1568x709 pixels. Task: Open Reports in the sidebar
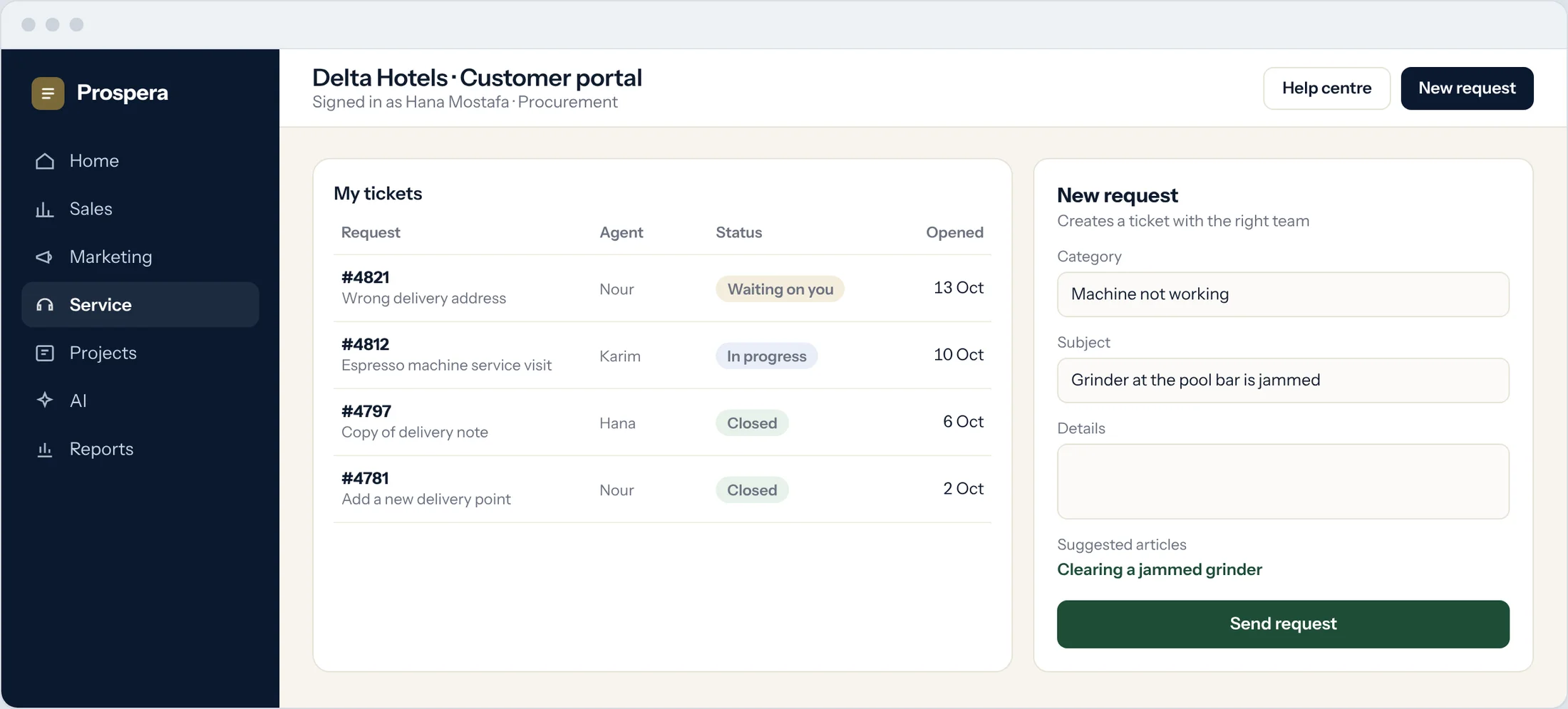coord(140,450)
